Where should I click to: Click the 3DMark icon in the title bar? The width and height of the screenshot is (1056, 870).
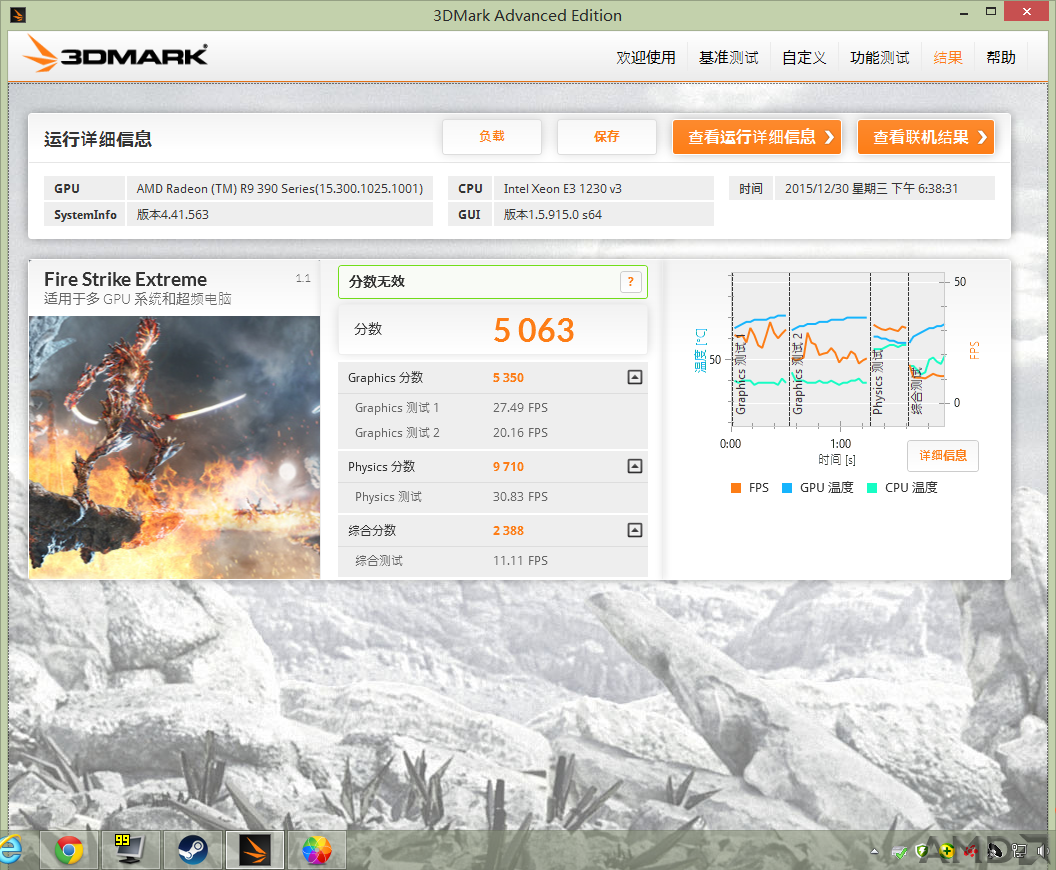18,14
